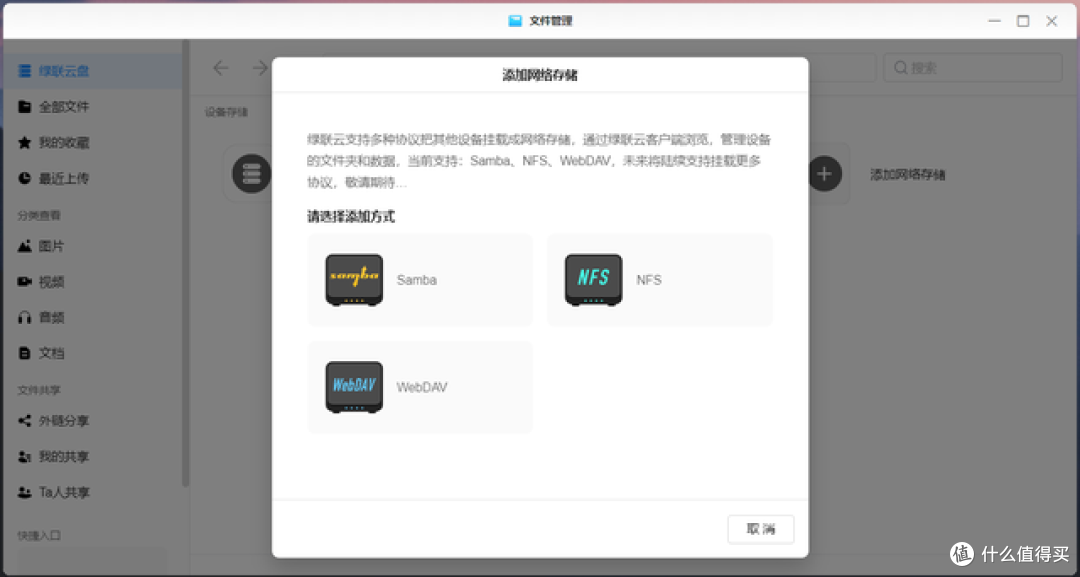Choose the NFS label option
The height and width of the screenshot is (577, 1080).
[x=649, y=280]
